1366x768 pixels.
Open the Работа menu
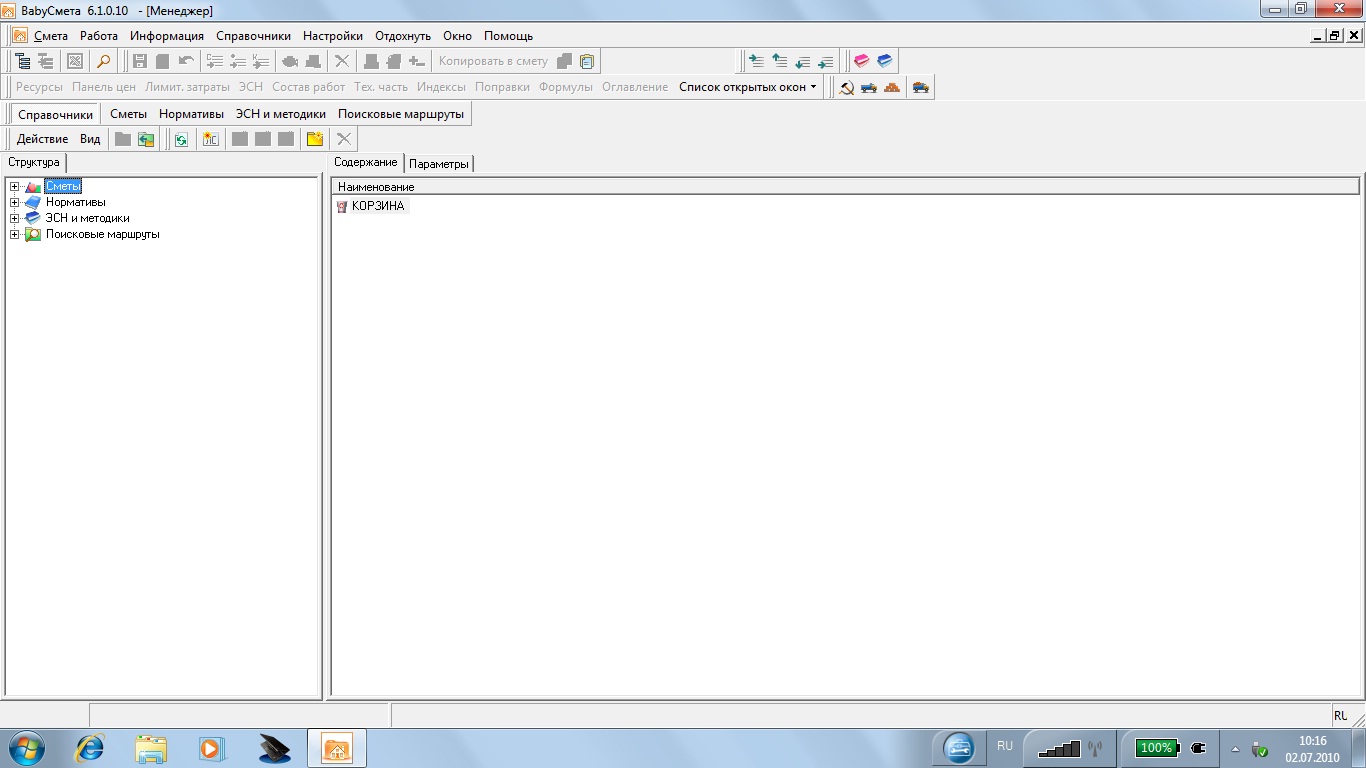coord(99,36)
